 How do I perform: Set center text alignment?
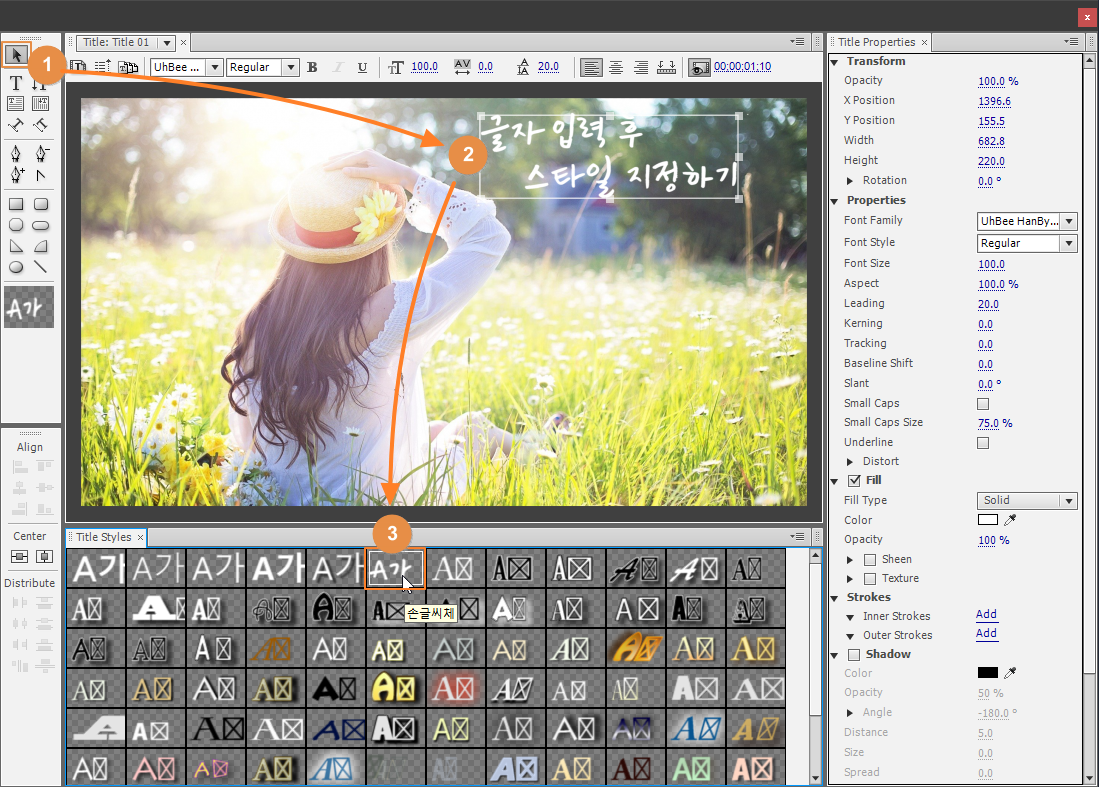pos(616,67)
